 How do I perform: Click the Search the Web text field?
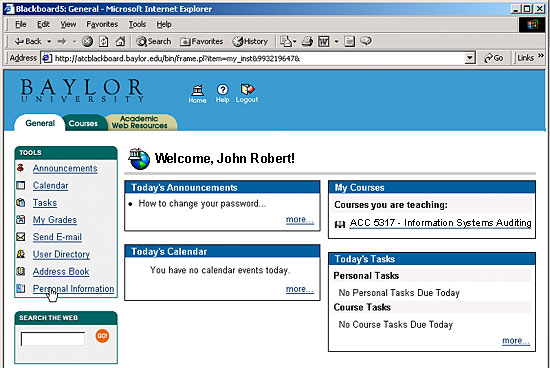pos(53,339)
